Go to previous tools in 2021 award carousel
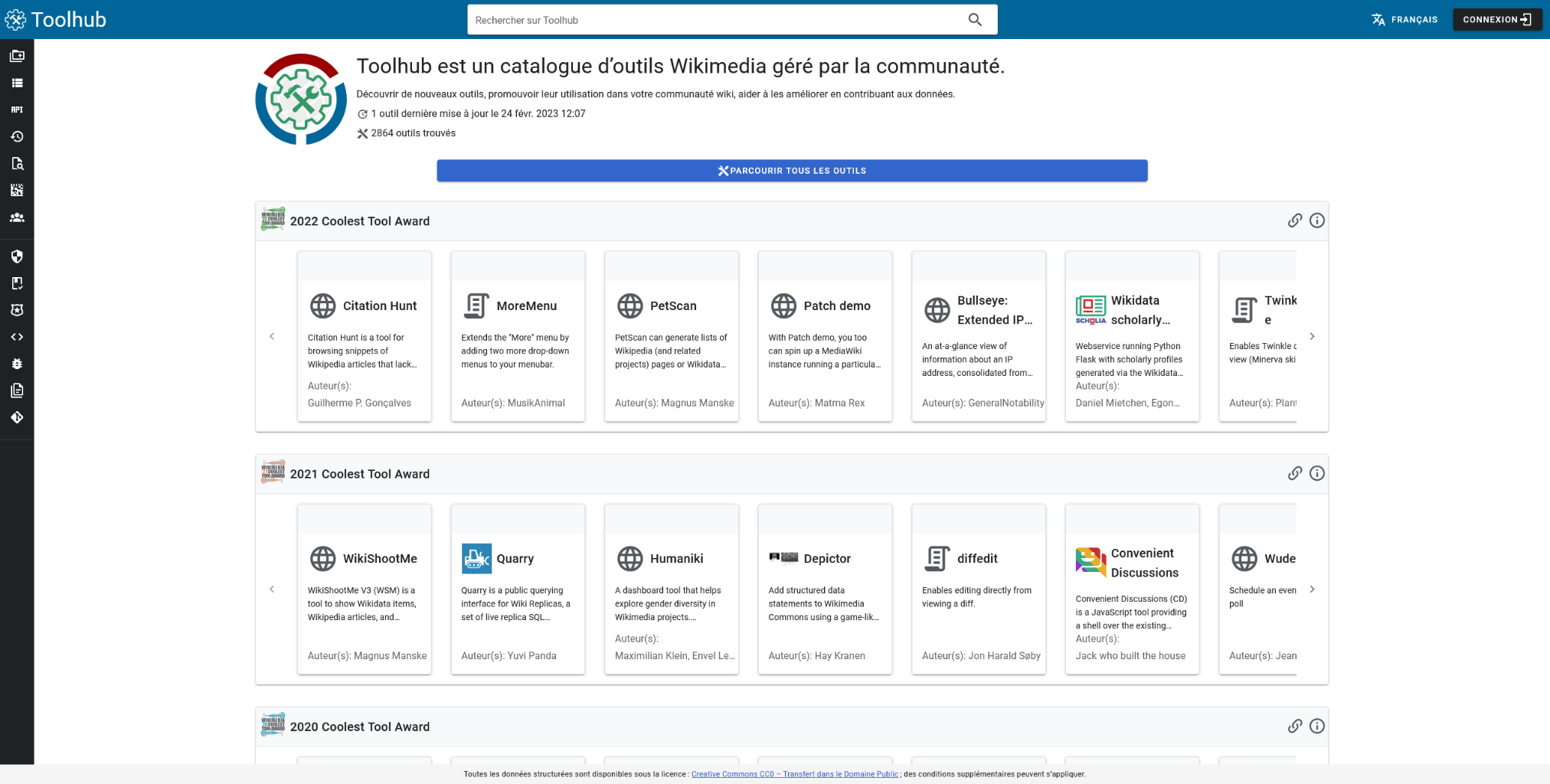This screenshot has height=784, width=1550. point(272,589)
